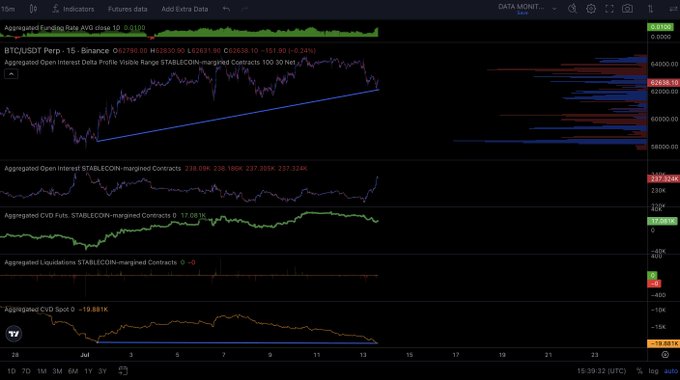Click the Jul date label on time axis

tap(85, 355)
